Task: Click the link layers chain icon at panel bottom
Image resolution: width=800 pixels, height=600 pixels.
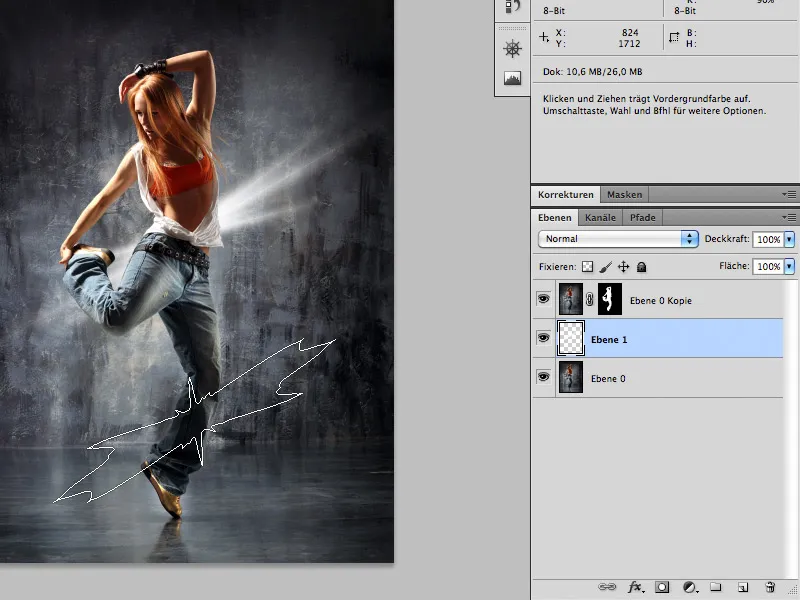Action: [x=607, y=587]
